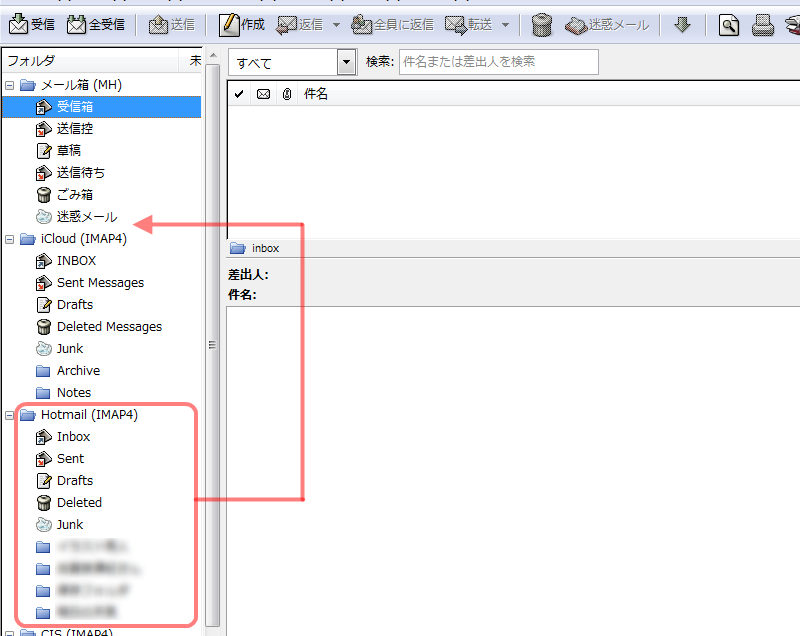Click the trash can delete icon in toolbar
This screenshot has height=636, width=800.
pyautogui.click(x=541, y=25)
